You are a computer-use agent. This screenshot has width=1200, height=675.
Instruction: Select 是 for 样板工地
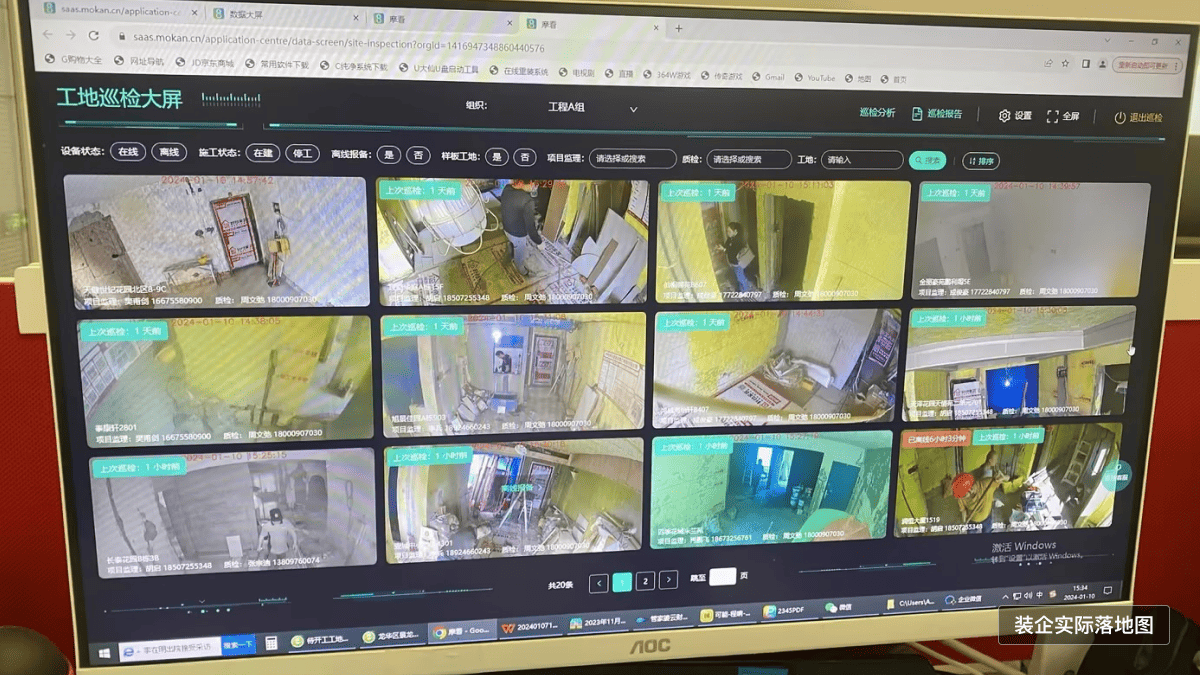pos(496,157)
